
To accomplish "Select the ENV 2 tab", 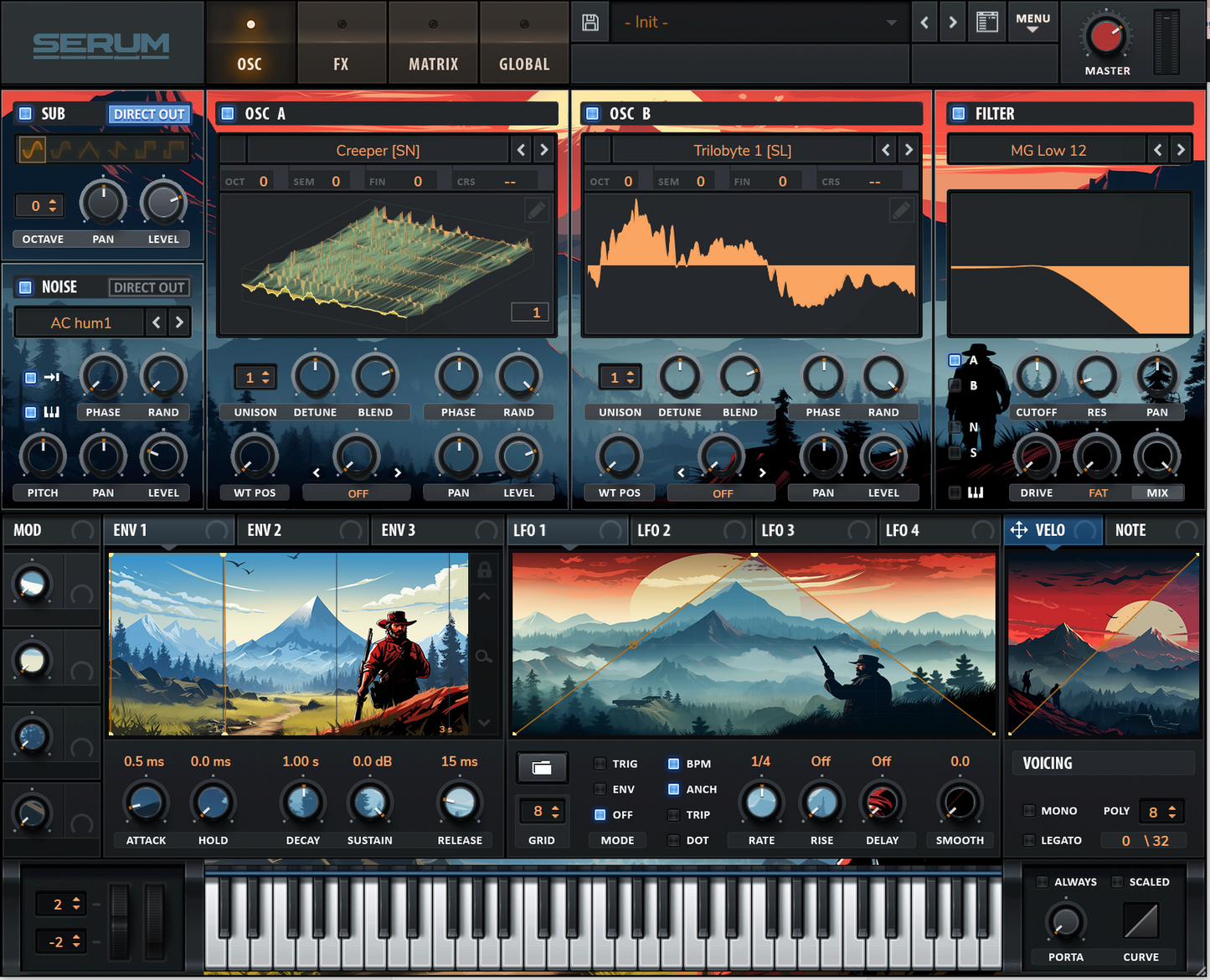I will [x=302, y=530].
